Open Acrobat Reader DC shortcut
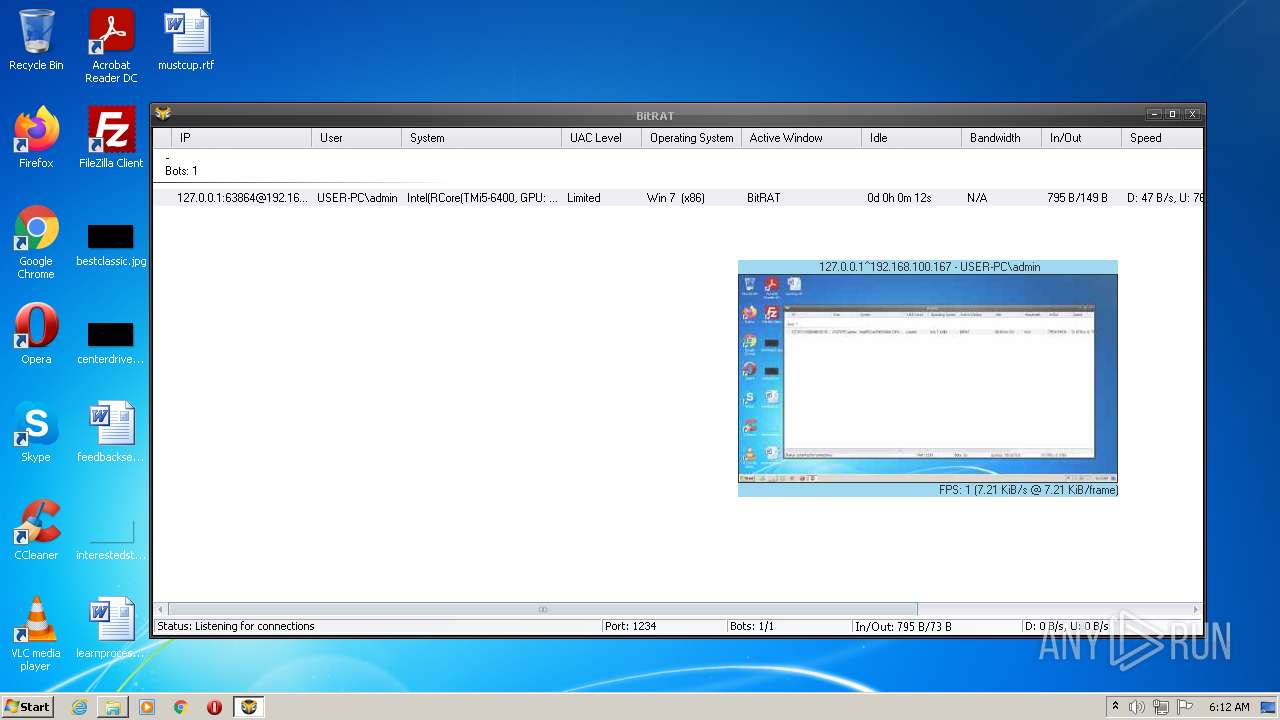Image resolution: width=1280 pixels, height=720 pixels. click(111, 46)
